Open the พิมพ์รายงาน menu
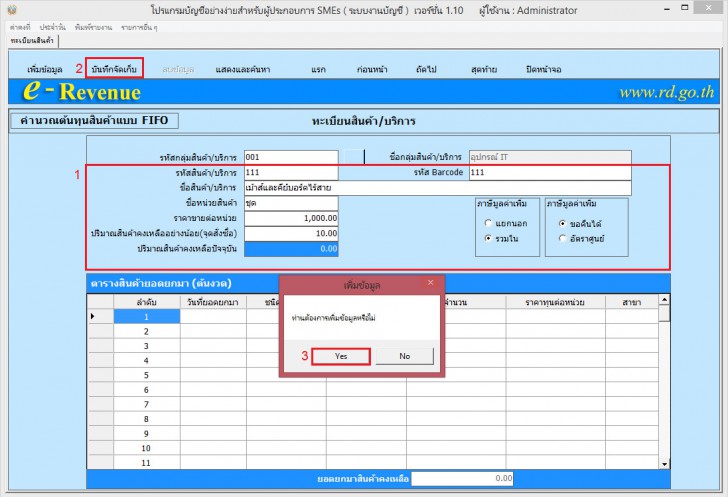Screen dimensions: 728x497 coord(93,27)
